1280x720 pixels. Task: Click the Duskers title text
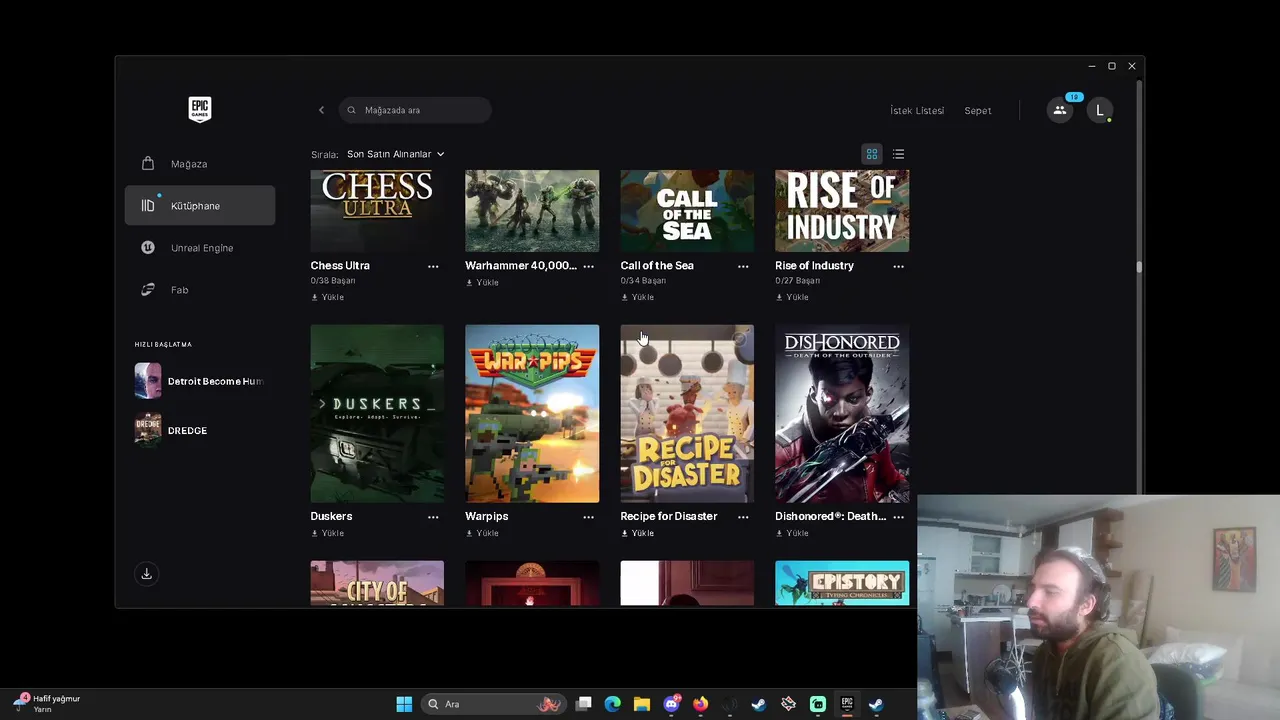[331, 517]
